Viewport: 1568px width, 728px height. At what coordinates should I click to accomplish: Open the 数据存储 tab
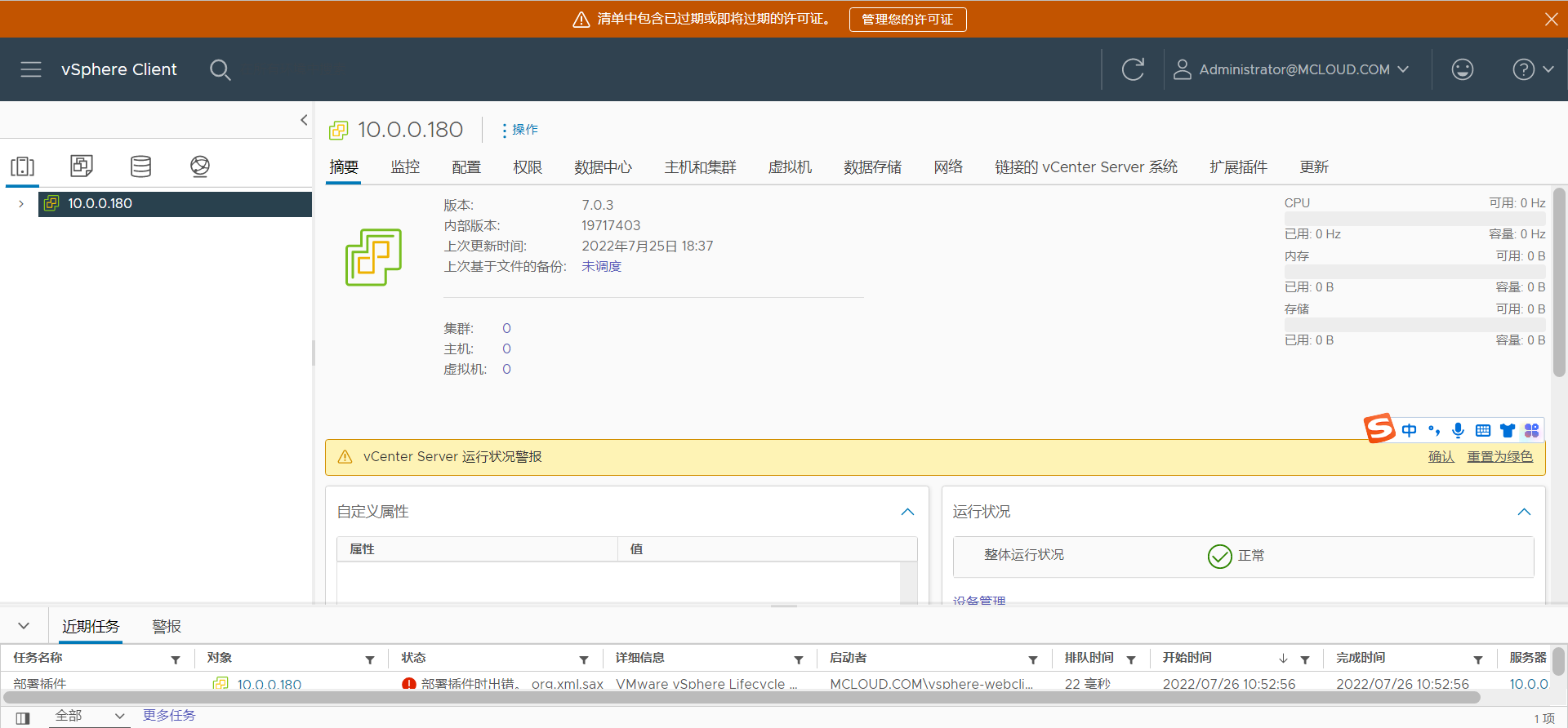click(872, 167)
